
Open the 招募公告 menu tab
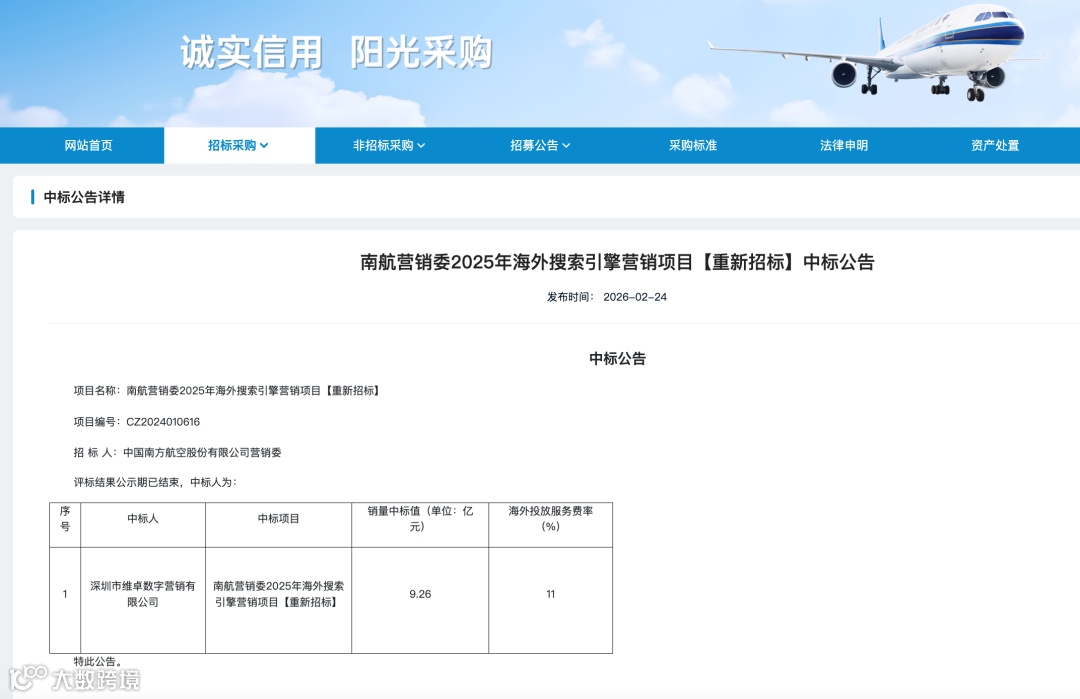tap(540, 145)
